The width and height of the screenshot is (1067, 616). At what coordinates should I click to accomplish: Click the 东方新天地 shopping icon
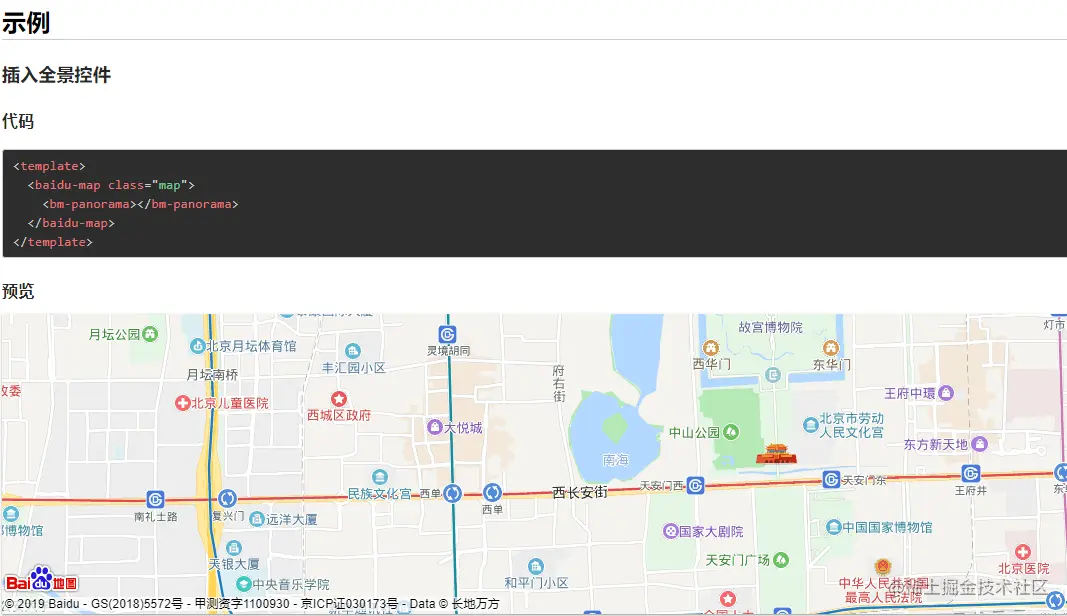pyautogui.click(x=979, y=444)
